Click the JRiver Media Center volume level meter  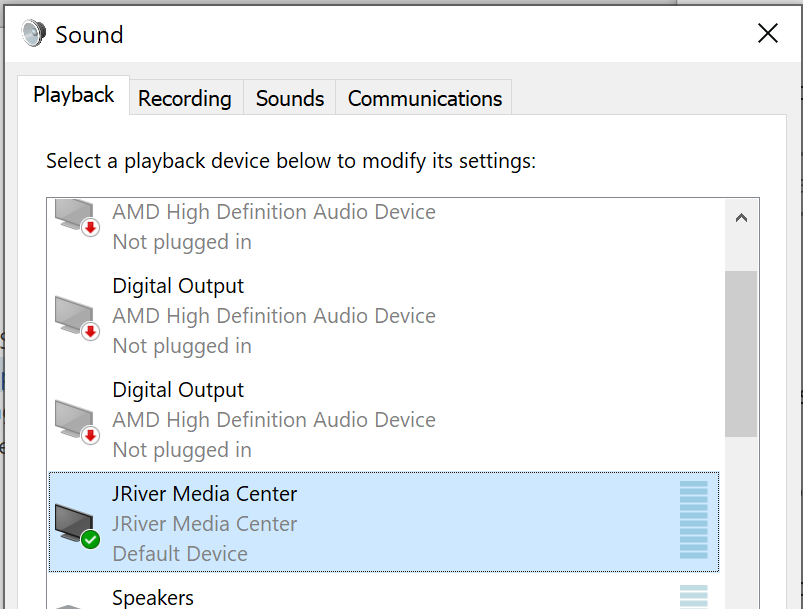coord(693,519)
